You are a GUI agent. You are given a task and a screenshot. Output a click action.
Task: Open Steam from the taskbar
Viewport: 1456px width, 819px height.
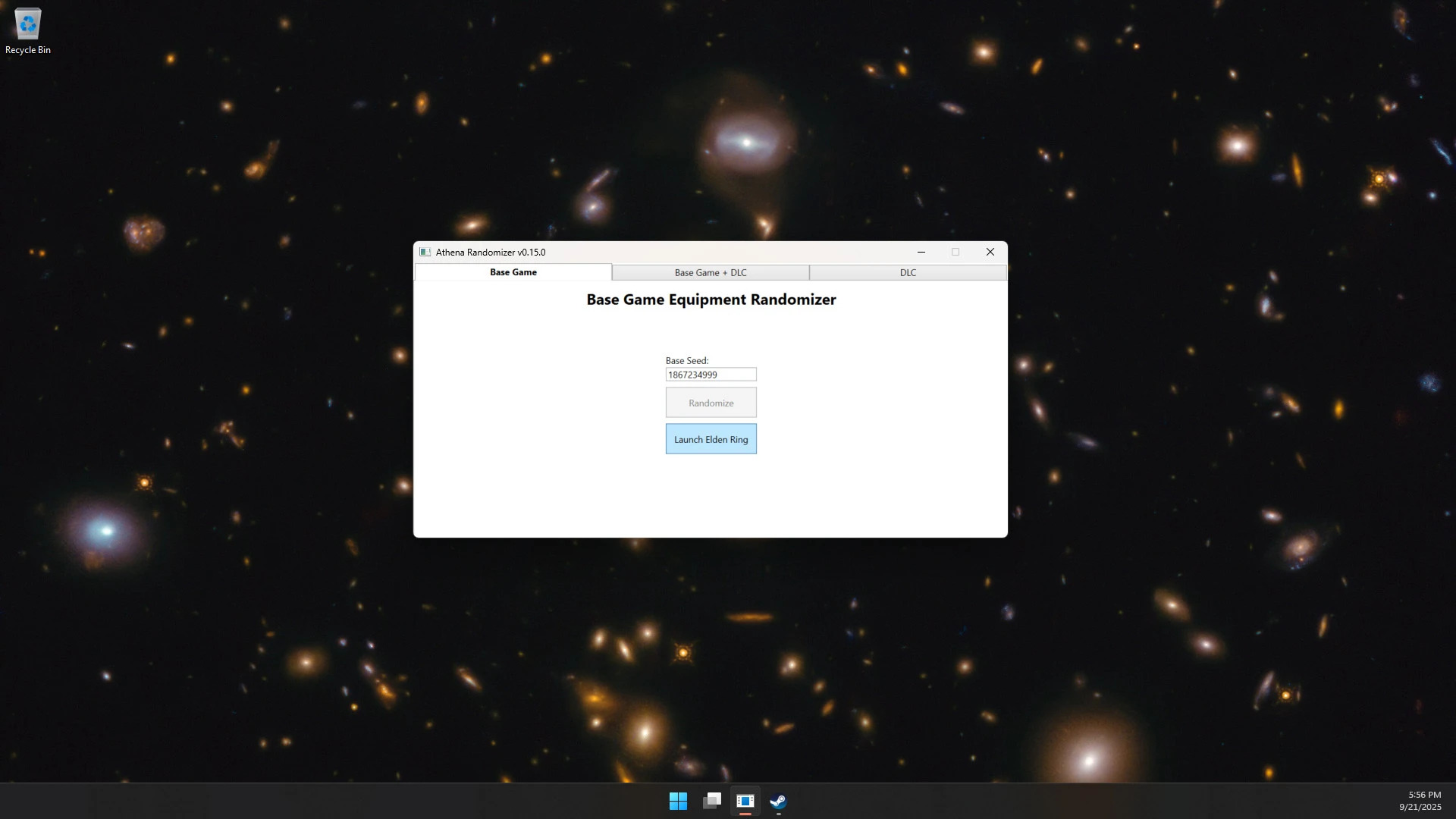tap(779, 801)
